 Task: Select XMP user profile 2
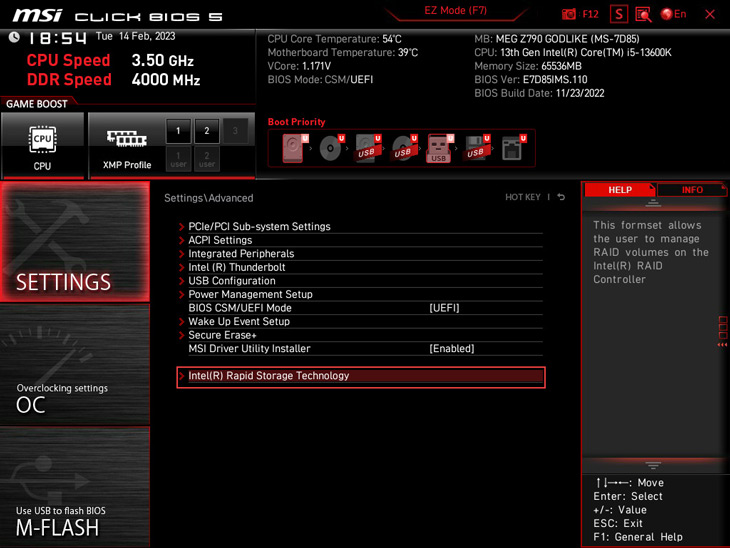(x=207, y=159)
